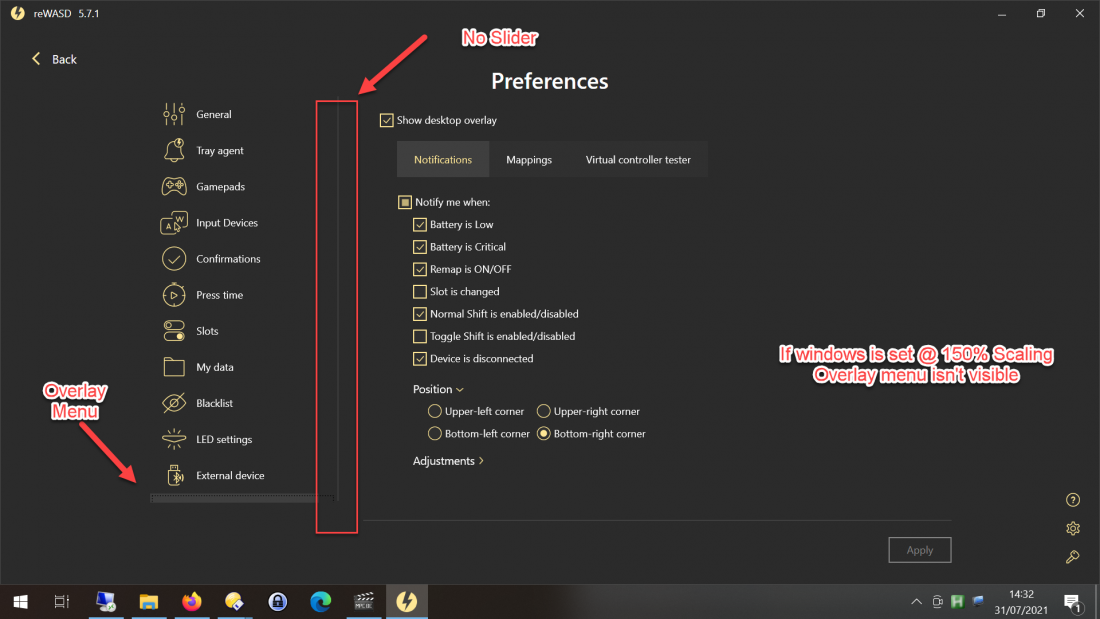Click the Apply button

(x=919, y=550)
